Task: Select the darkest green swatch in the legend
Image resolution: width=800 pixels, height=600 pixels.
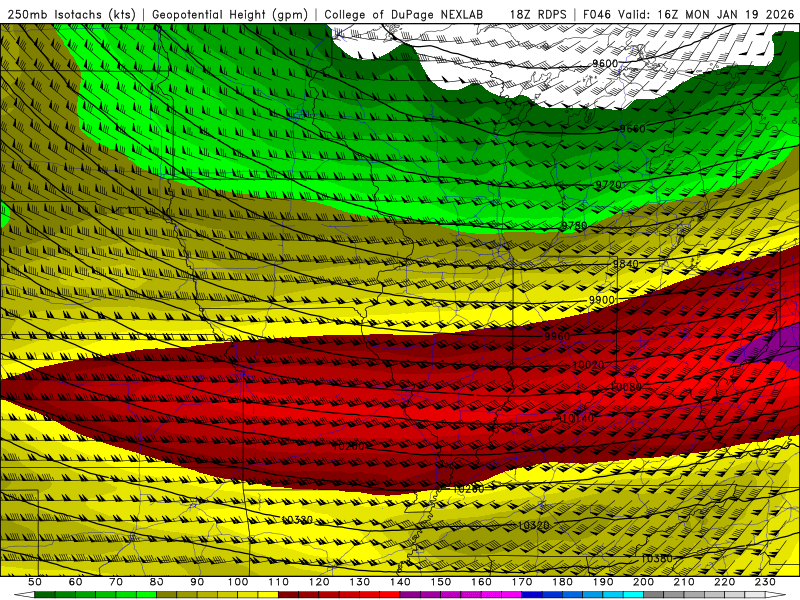Action: (44, 595)
